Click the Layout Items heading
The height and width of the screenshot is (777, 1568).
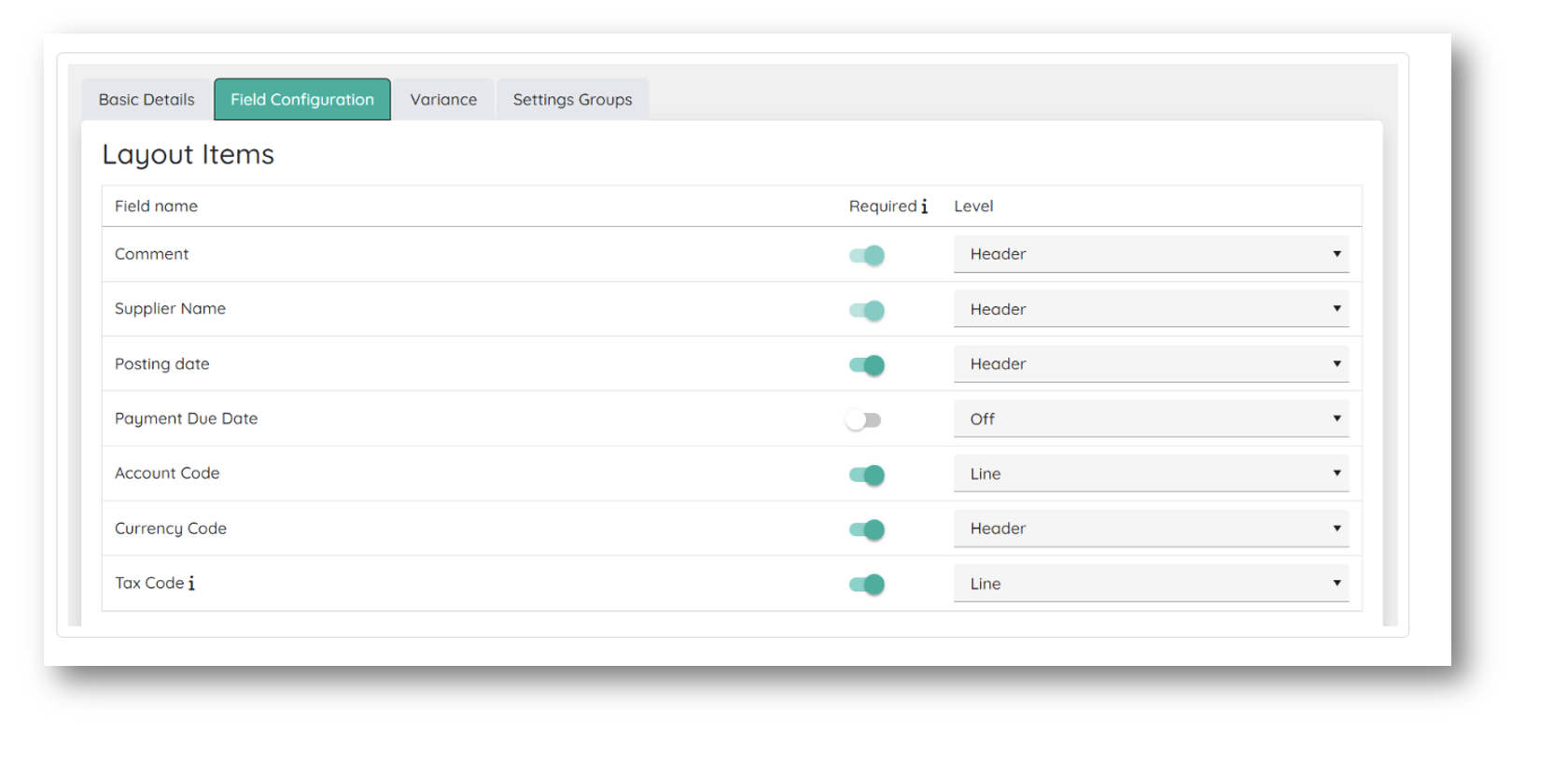click(188, 154)
